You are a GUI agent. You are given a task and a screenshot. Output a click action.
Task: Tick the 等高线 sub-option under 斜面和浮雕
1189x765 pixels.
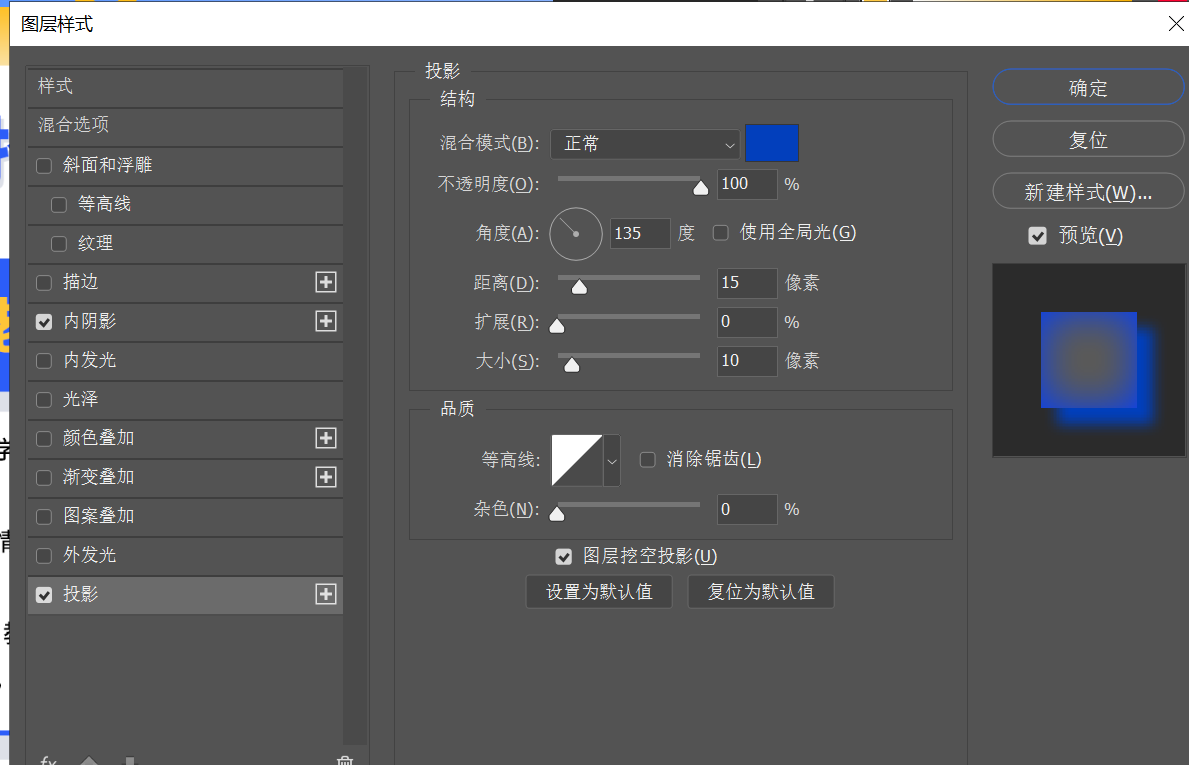tap(58, 205)
